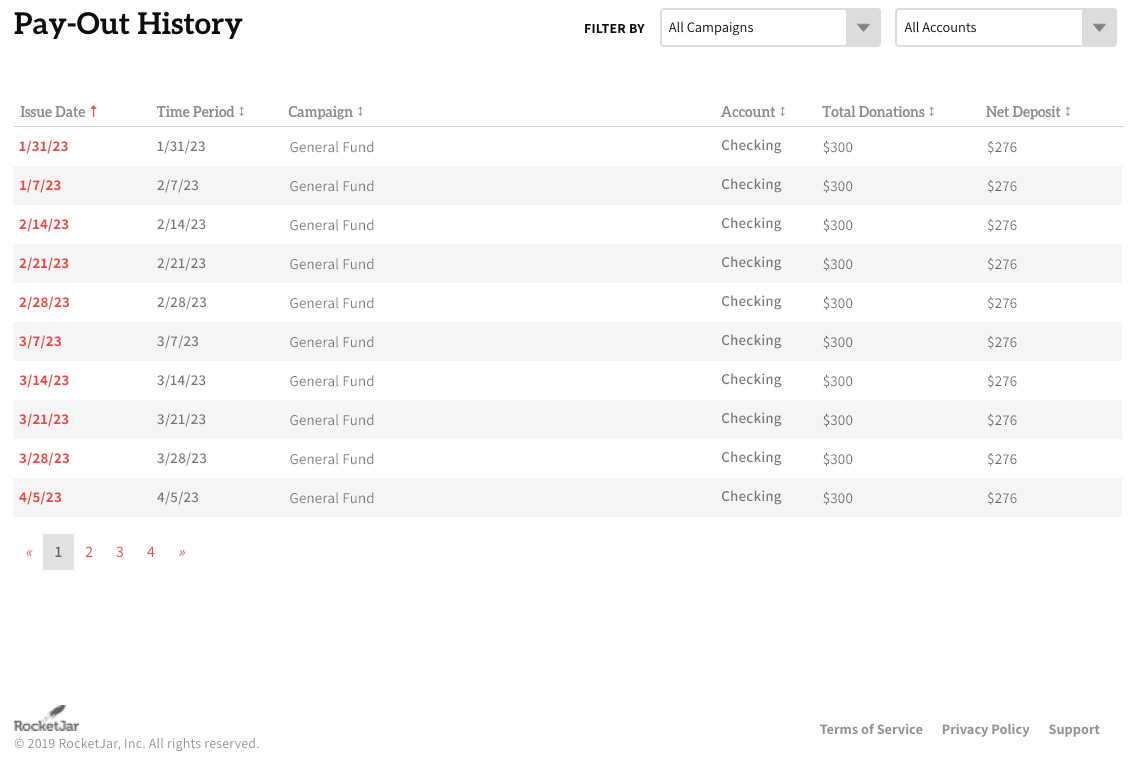This screenshot has height=764, width=1134.
Task: Open the All Accounts filter dropdown
Action: [x=1006, y=27]
